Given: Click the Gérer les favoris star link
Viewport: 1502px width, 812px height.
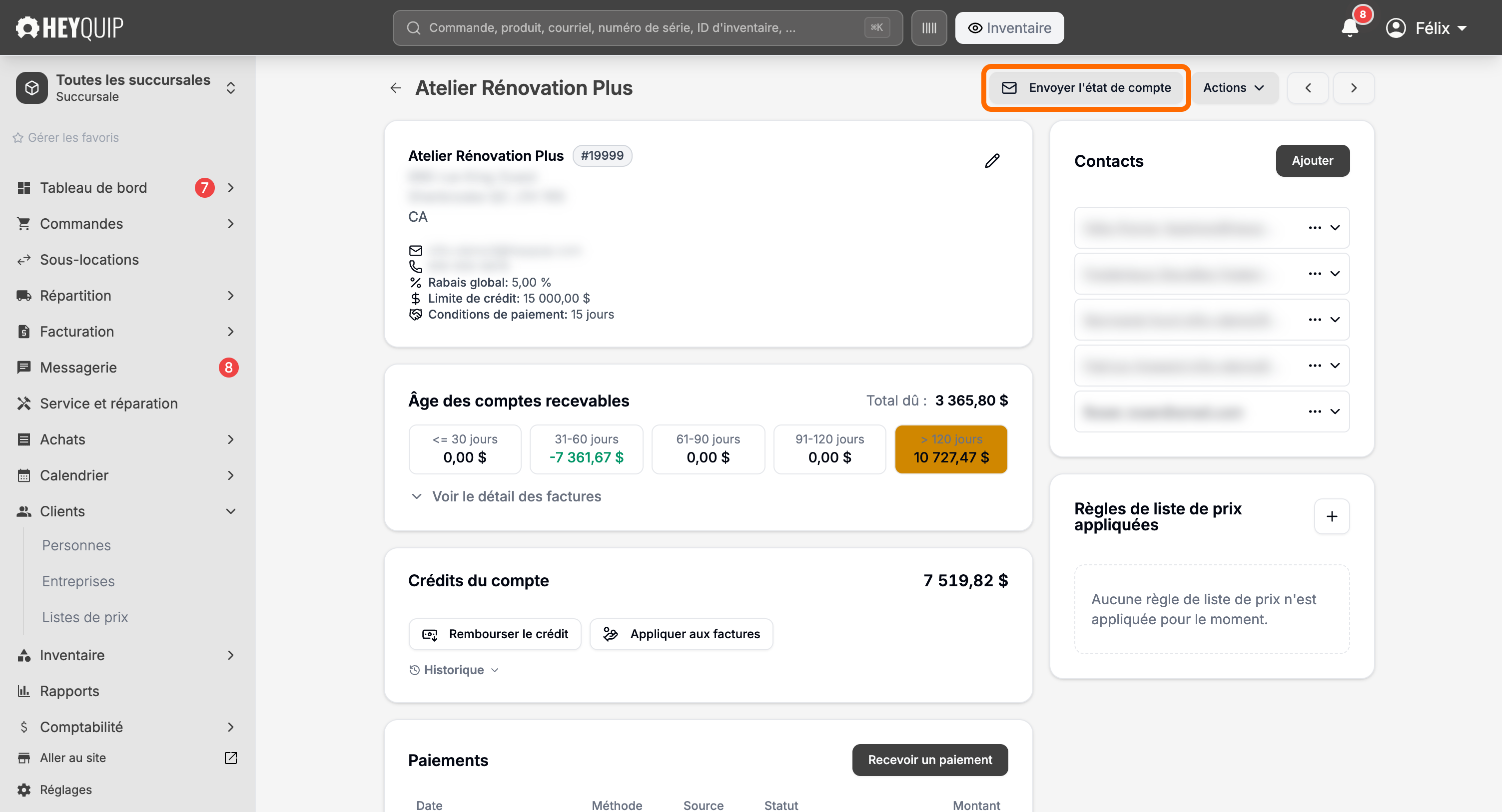Looking at the screenshot, I should (x=66, y=137).
